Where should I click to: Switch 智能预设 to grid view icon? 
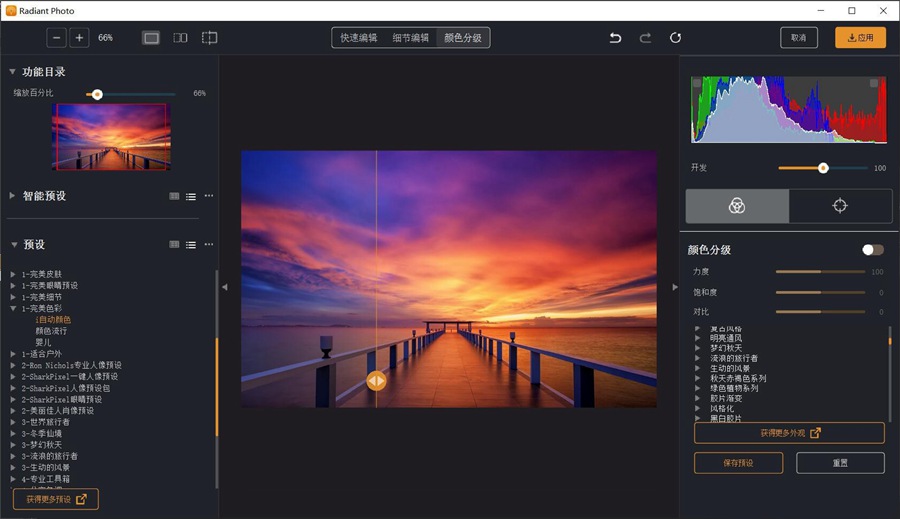coord(174,196)
